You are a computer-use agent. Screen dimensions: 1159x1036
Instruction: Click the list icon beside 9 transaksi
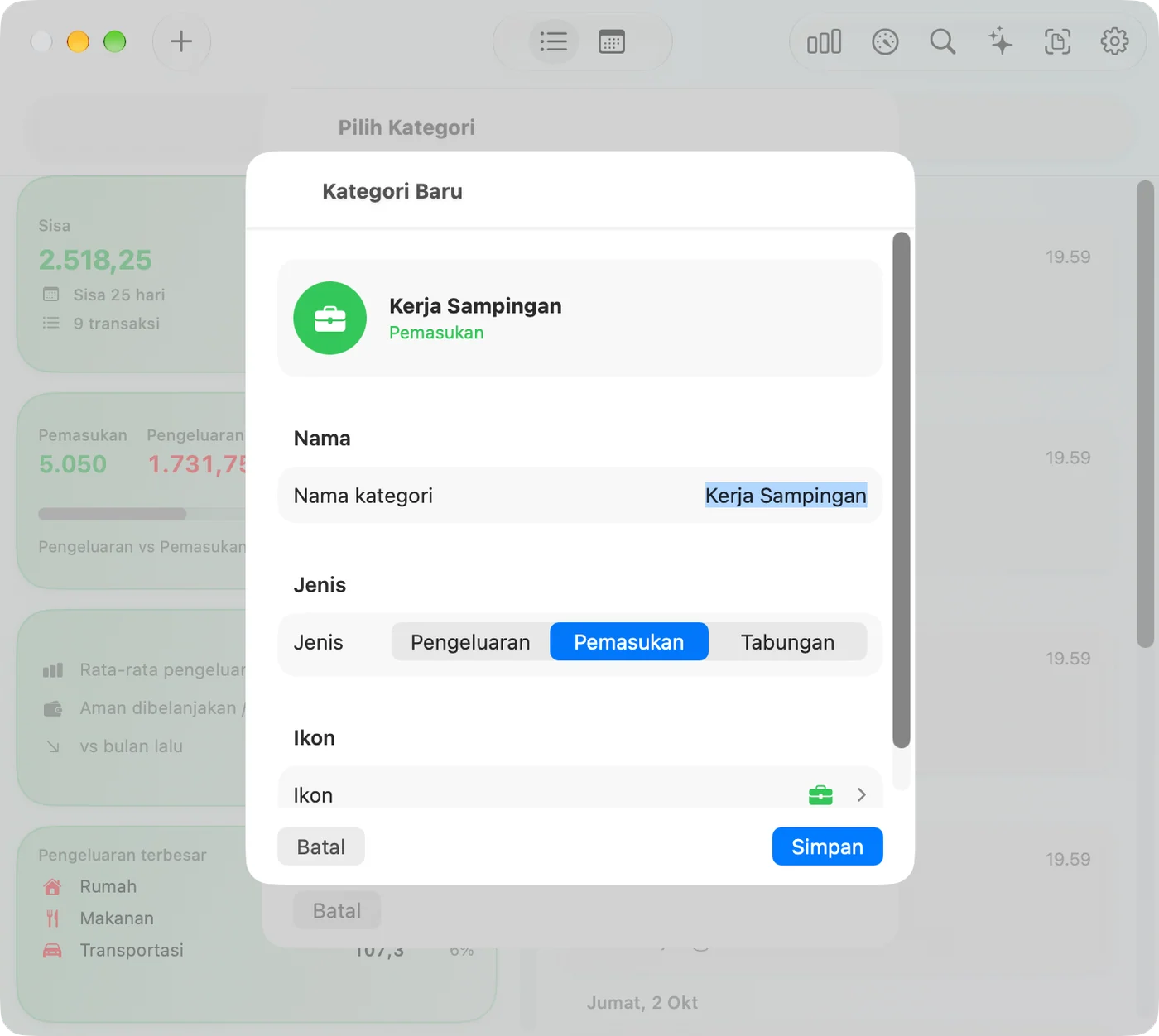point(51,323)
